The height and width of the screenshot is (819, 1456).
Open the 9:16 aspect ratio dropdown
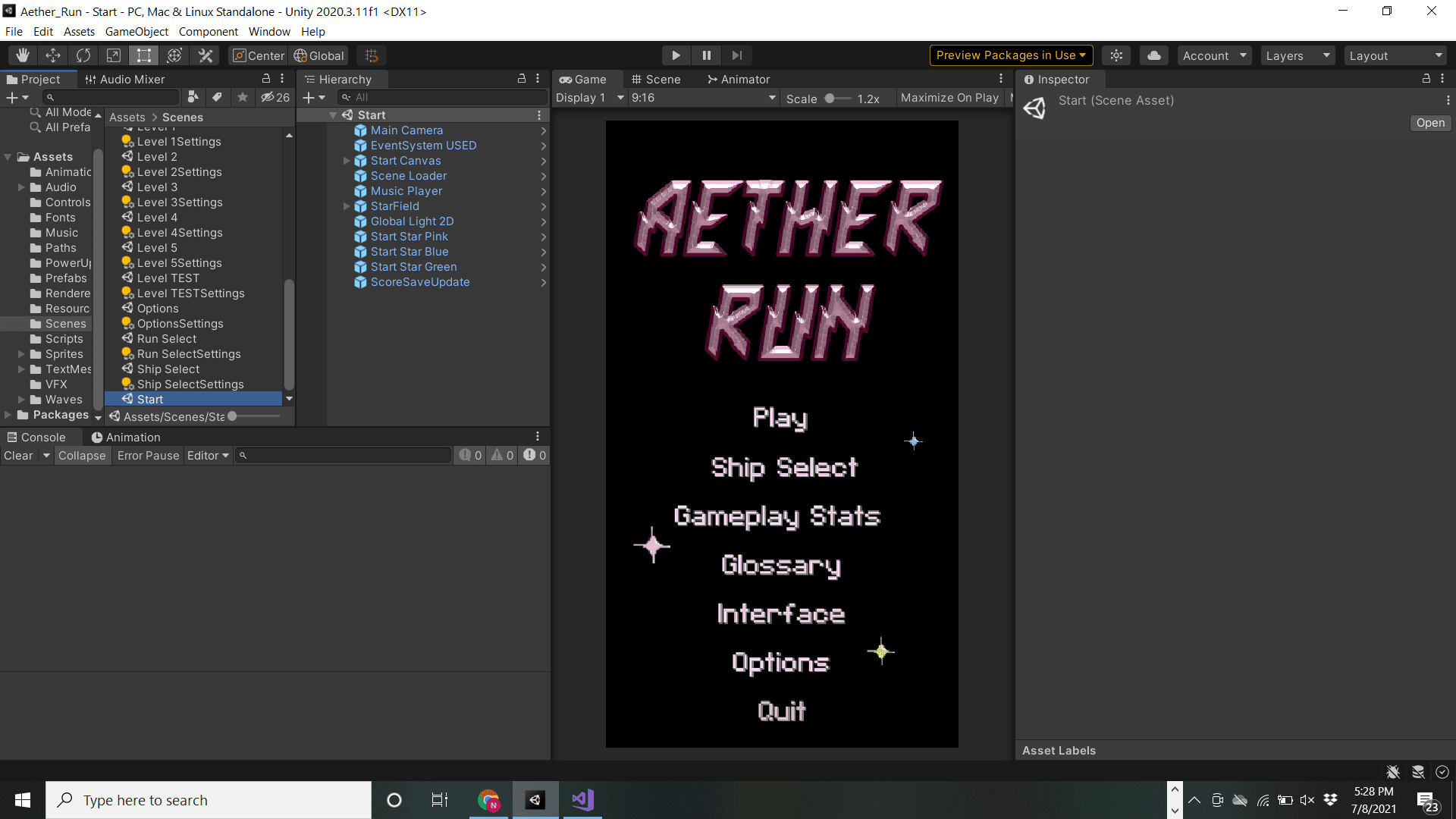click(703, 98)
